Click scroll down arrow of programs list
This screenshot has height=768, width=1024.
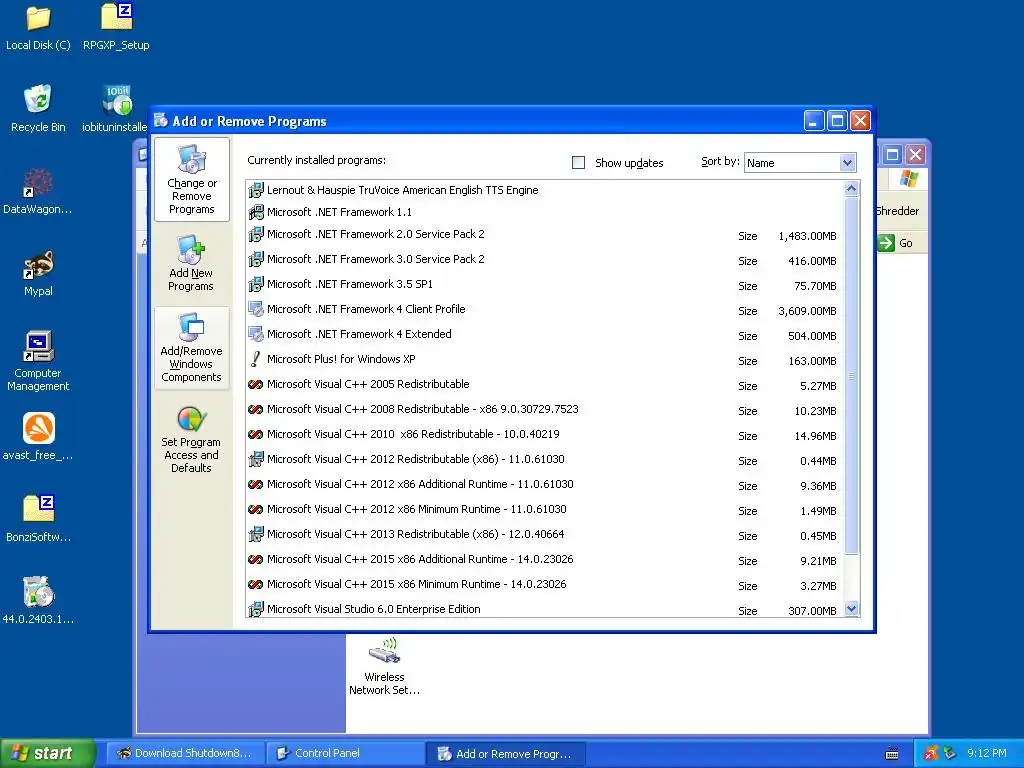[x=851, y=609]
